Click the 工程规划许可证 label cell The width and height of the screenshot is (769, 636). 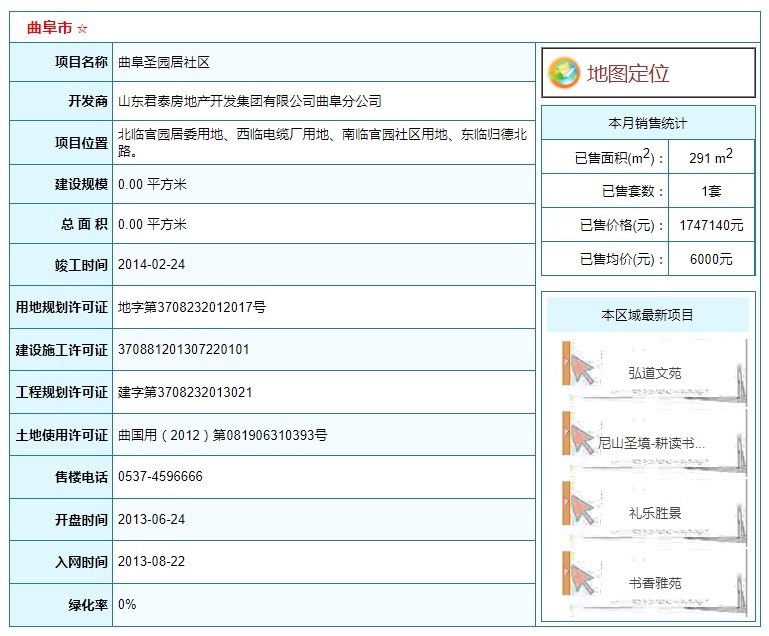61,392
